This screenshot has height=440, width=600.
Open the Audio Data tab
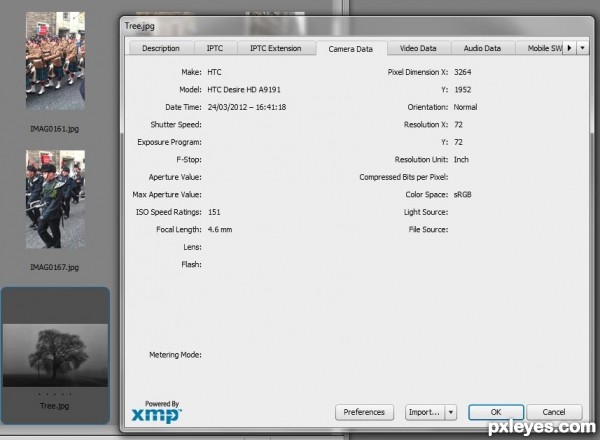(x=482, y=48)
